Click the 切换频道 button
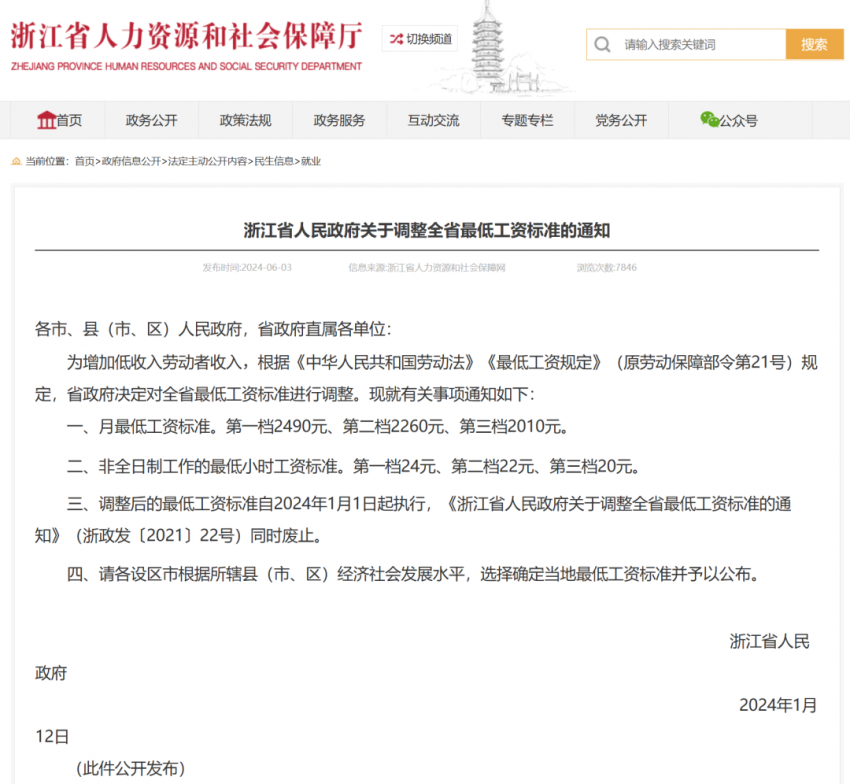Viewport: 850px width, 784px height. (x=420, y=39)
